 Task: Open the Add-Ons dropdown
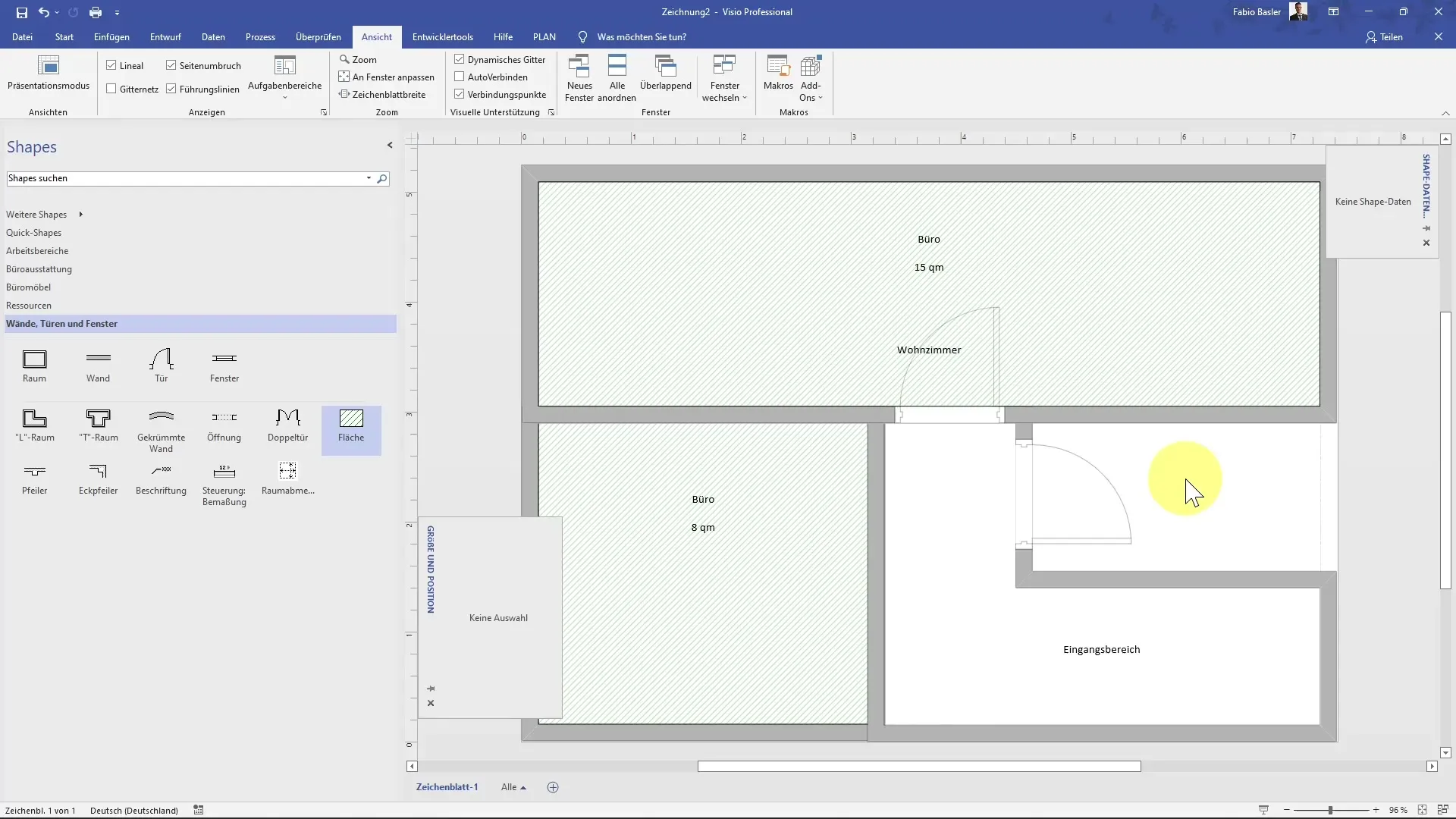tap(811, 78)
